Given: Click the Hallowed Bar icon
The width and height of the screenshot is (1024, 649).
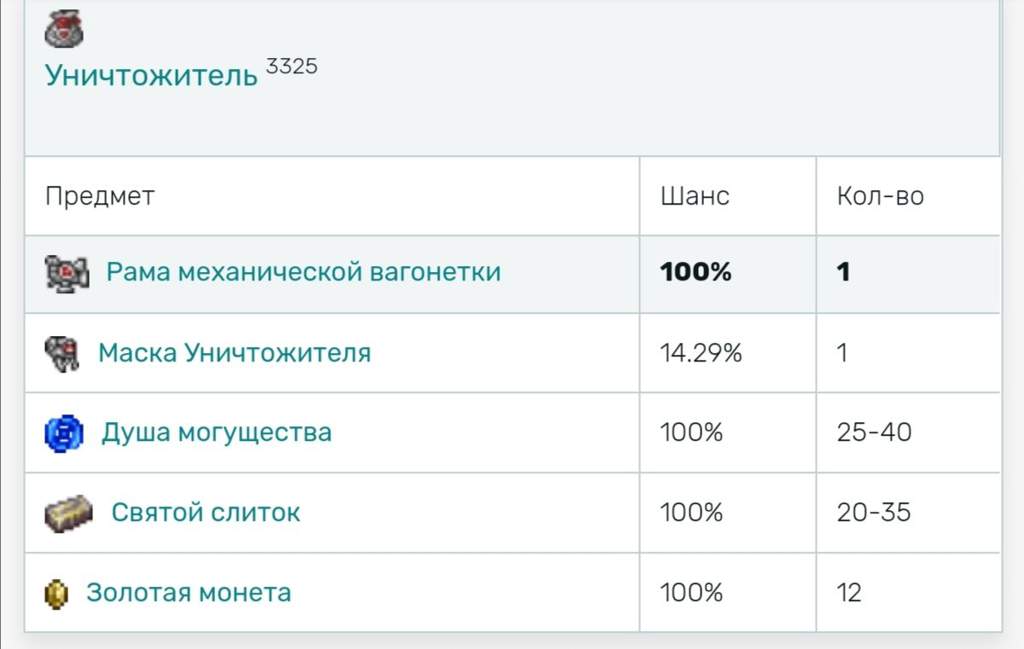Looking at the screenshot, I should point(69,514).
